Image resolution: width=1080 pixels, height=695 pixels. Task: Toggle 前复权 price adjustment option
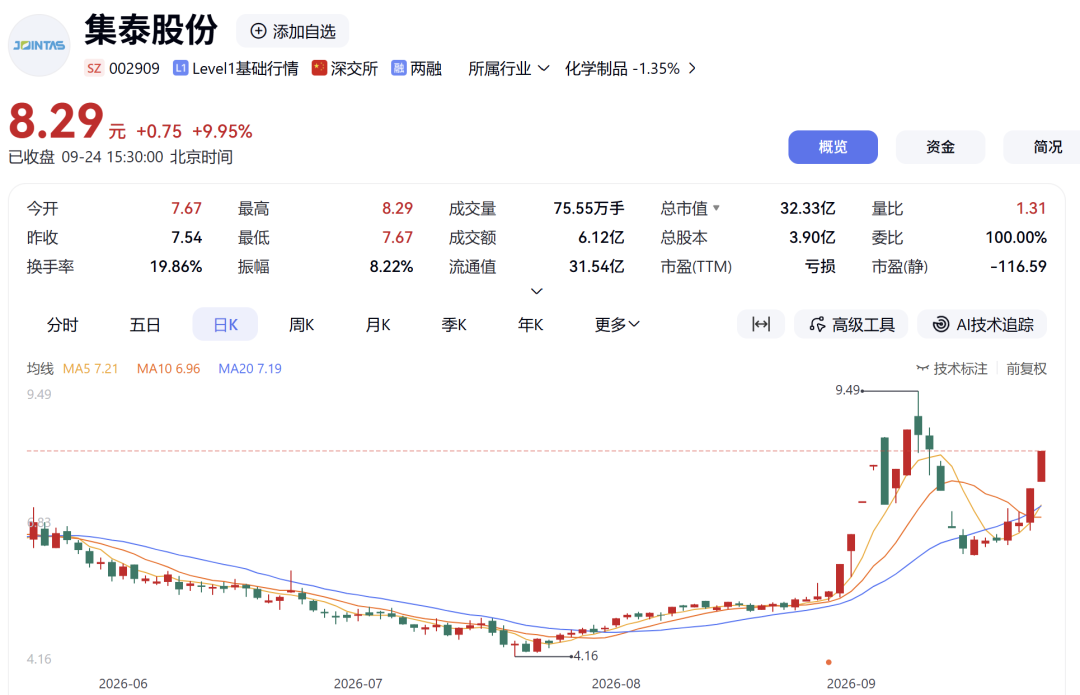[1026, 369]
